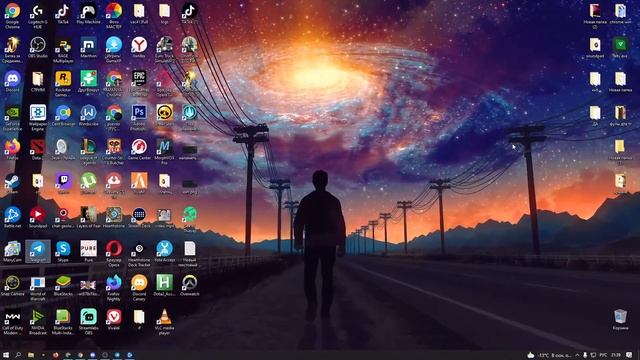Open the notification center icon
Image resolution: width=640 pixels, height=360 pixels.
[x=629, y=355]
